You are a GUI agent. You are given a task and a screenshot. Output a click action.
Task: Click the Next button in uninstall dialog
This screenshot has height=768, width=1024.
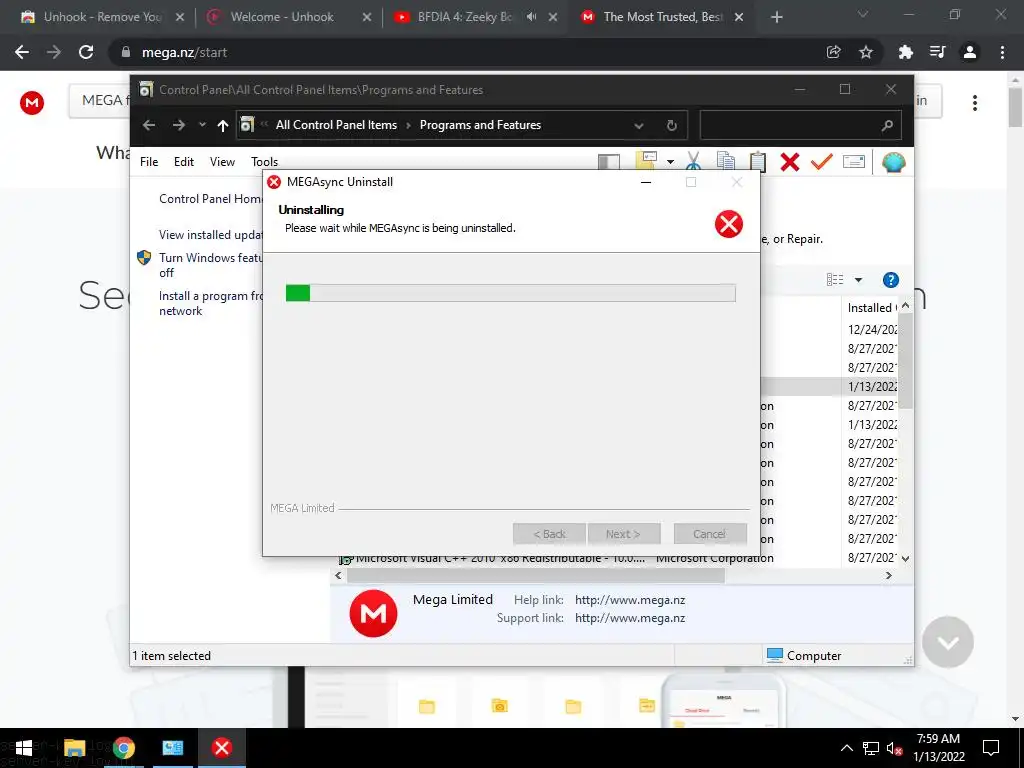(624, 534)
